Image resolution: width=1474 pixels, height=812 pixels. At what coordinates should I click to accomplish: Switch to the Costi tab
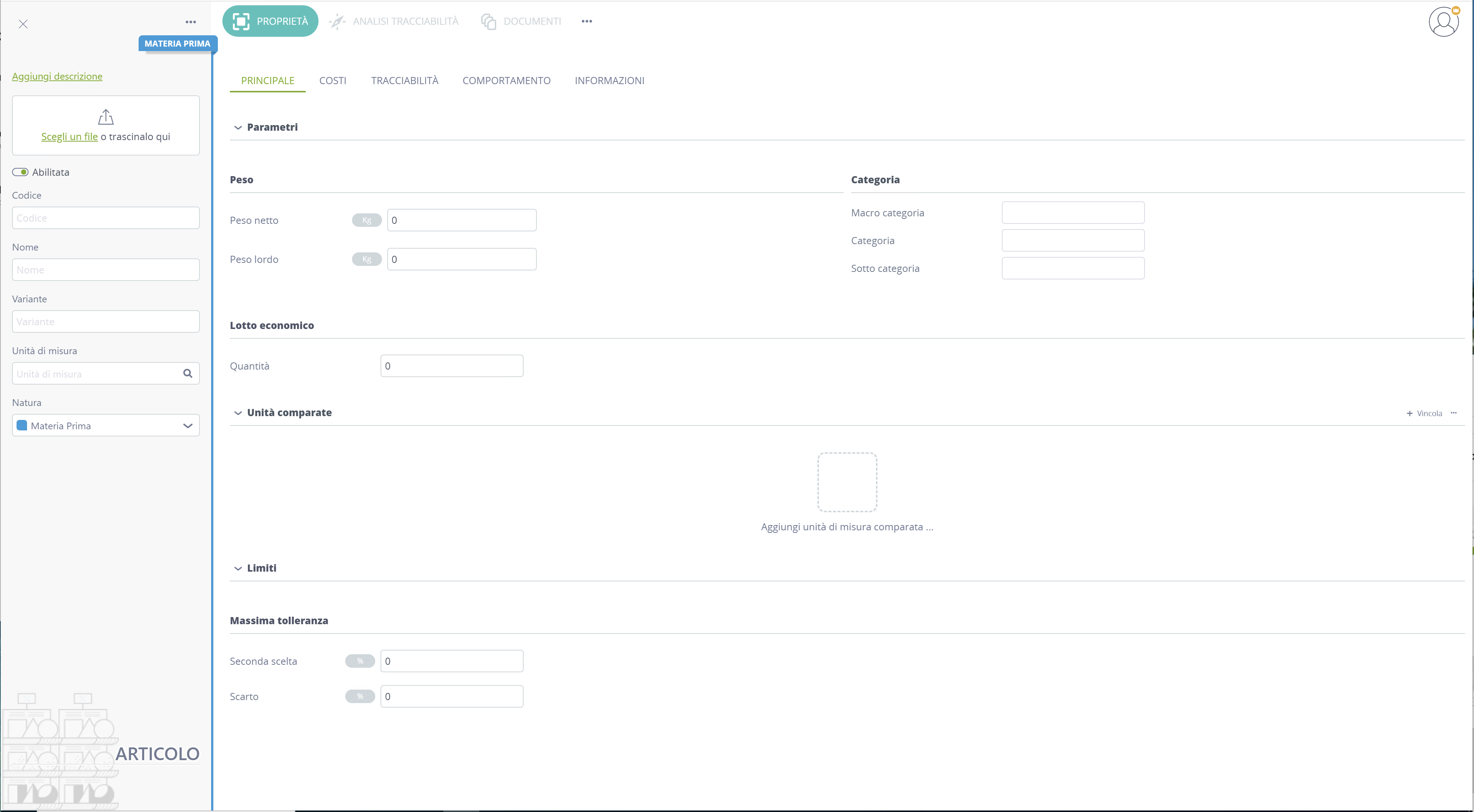pyautogui.click(x=332, y=81)
